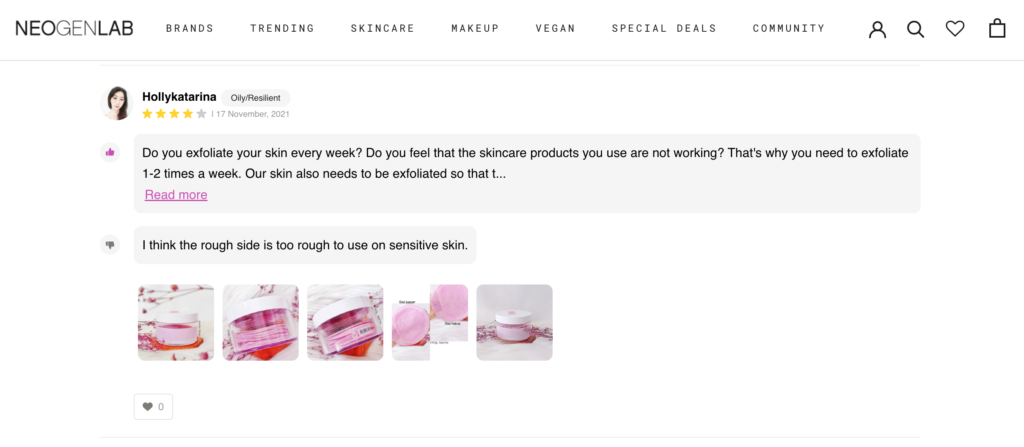The width and height of the screenshot is (1024, 447).
Task: Open the first review photo thumbnail
Action: 176,322
